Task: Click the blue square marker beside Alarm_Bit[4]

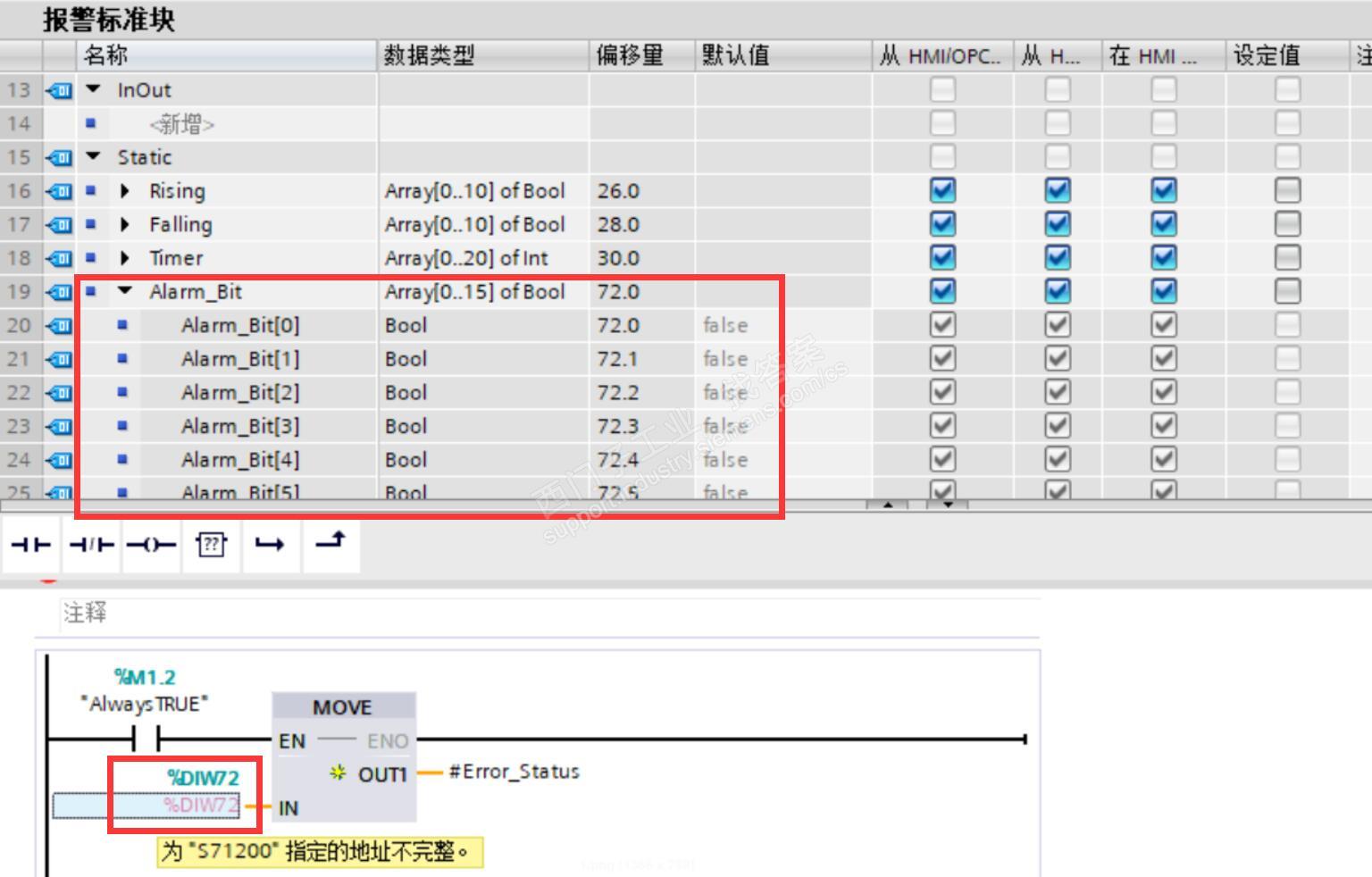Action: tap(122, 459)
